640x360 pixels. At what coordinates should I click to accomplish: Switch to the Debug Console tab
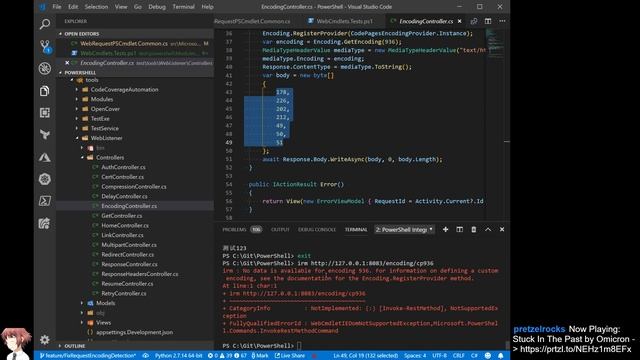[317, 230]
